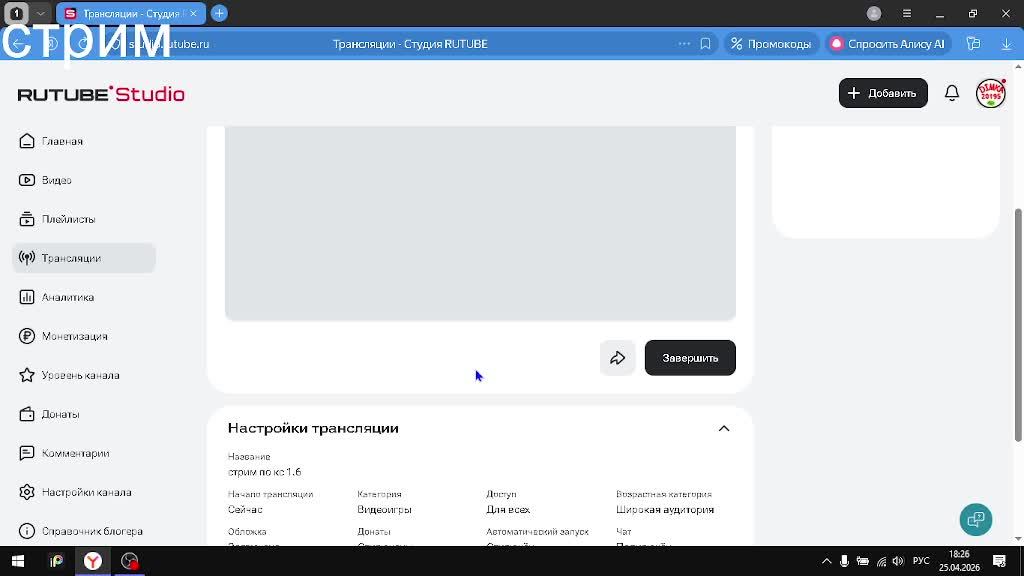The image size is (1024, 576).
Task: Click the stream preview area
Action: click(x=480, y=223)
